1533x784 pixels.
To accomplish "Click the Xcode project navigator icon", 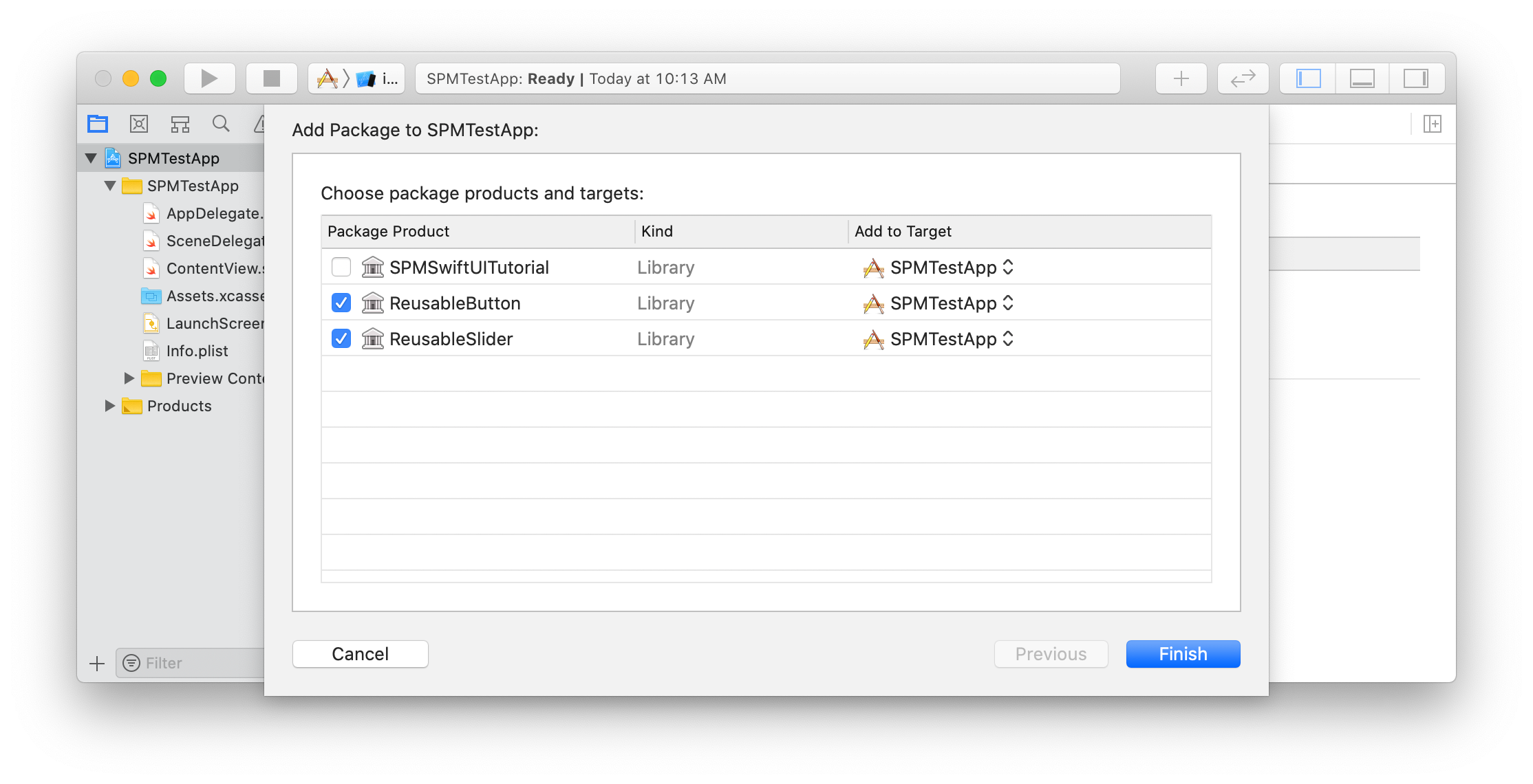I will [x=100, y=125].
